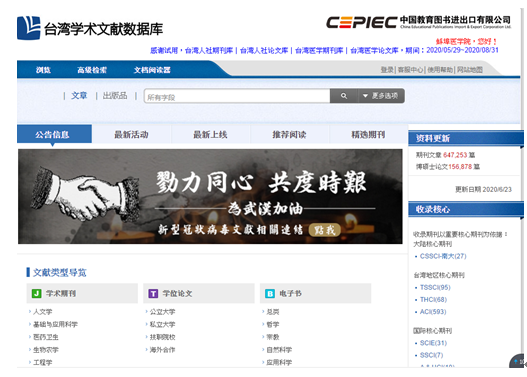Click the blue B e-book icon
The height and width of the screenshot is (377, 527).
coord(270,293)
